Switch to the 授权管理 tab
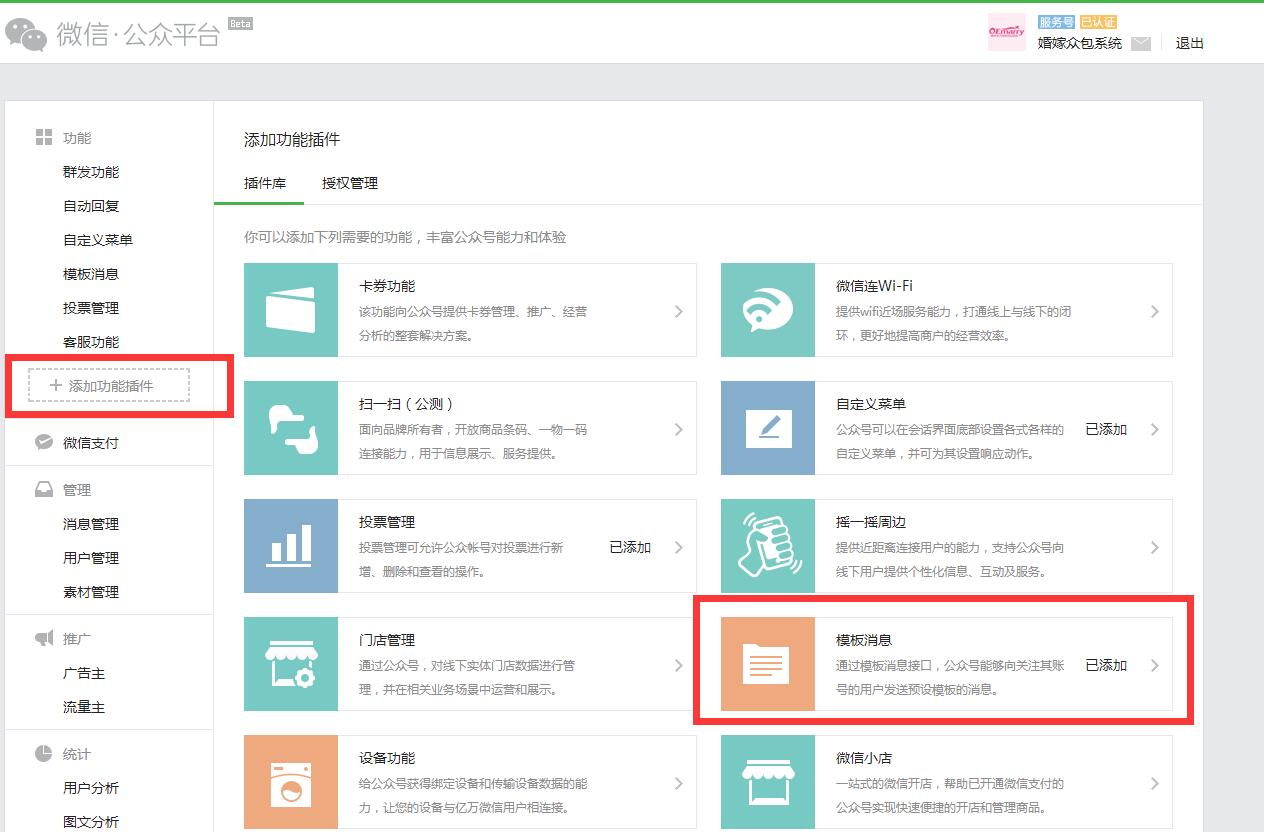The image size is (1264, 832). click(x=350, y=183)
